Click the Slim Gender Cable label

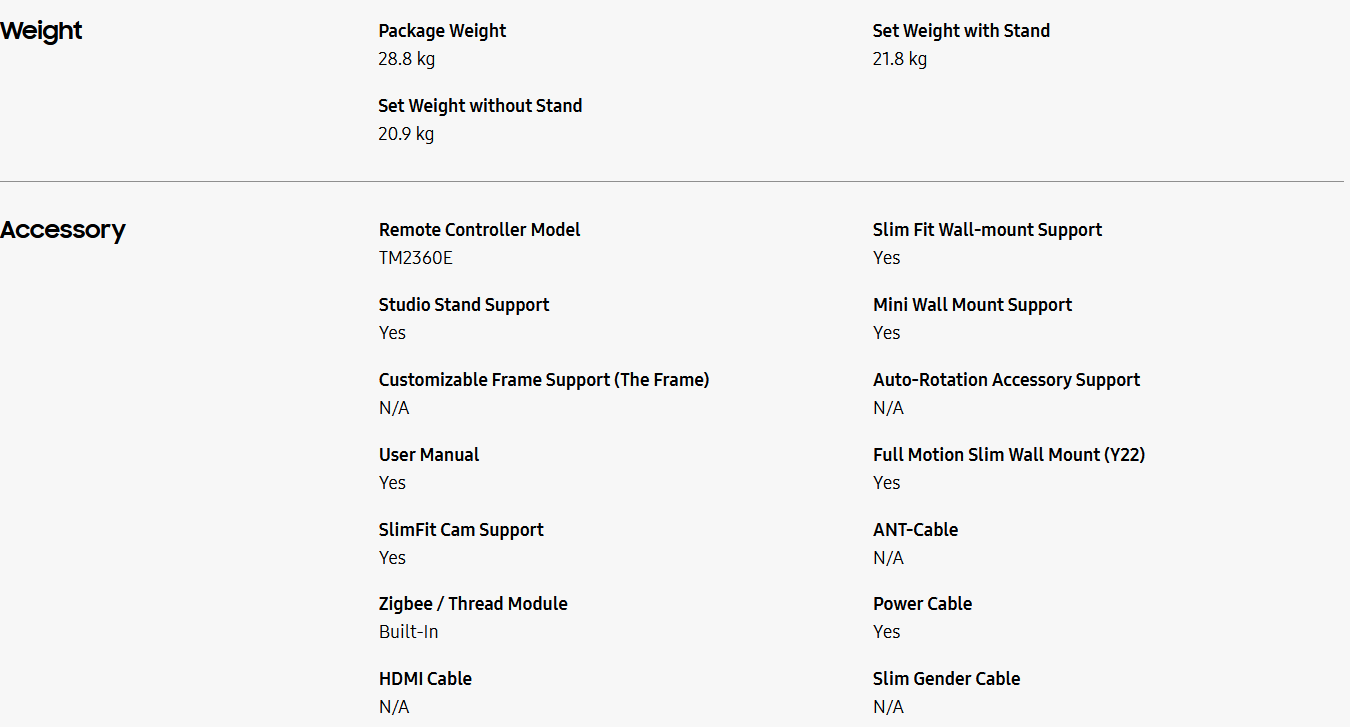pyautogui.click(x=946, y=679)
